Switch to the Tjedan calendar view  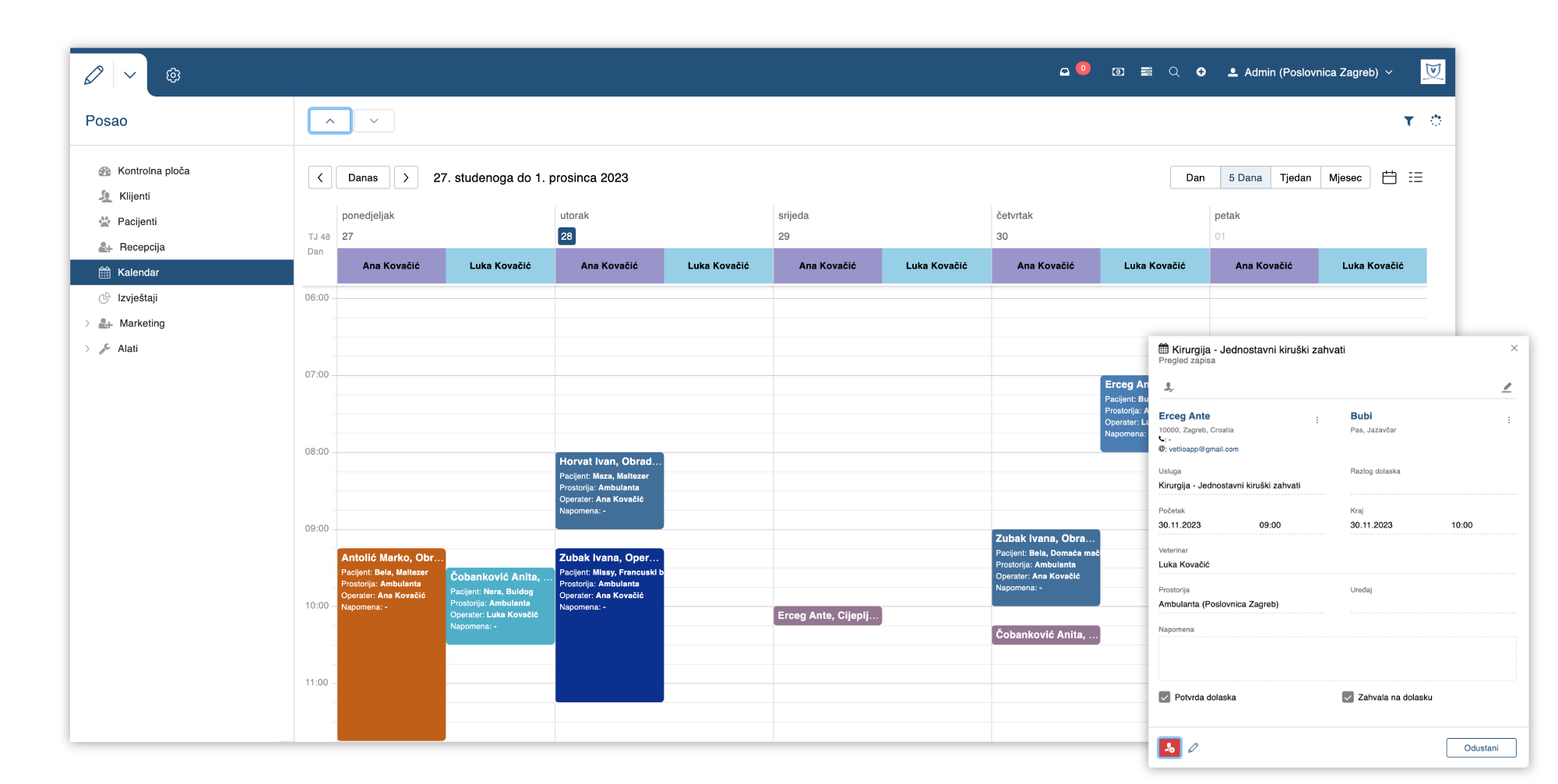point(1295,178)
